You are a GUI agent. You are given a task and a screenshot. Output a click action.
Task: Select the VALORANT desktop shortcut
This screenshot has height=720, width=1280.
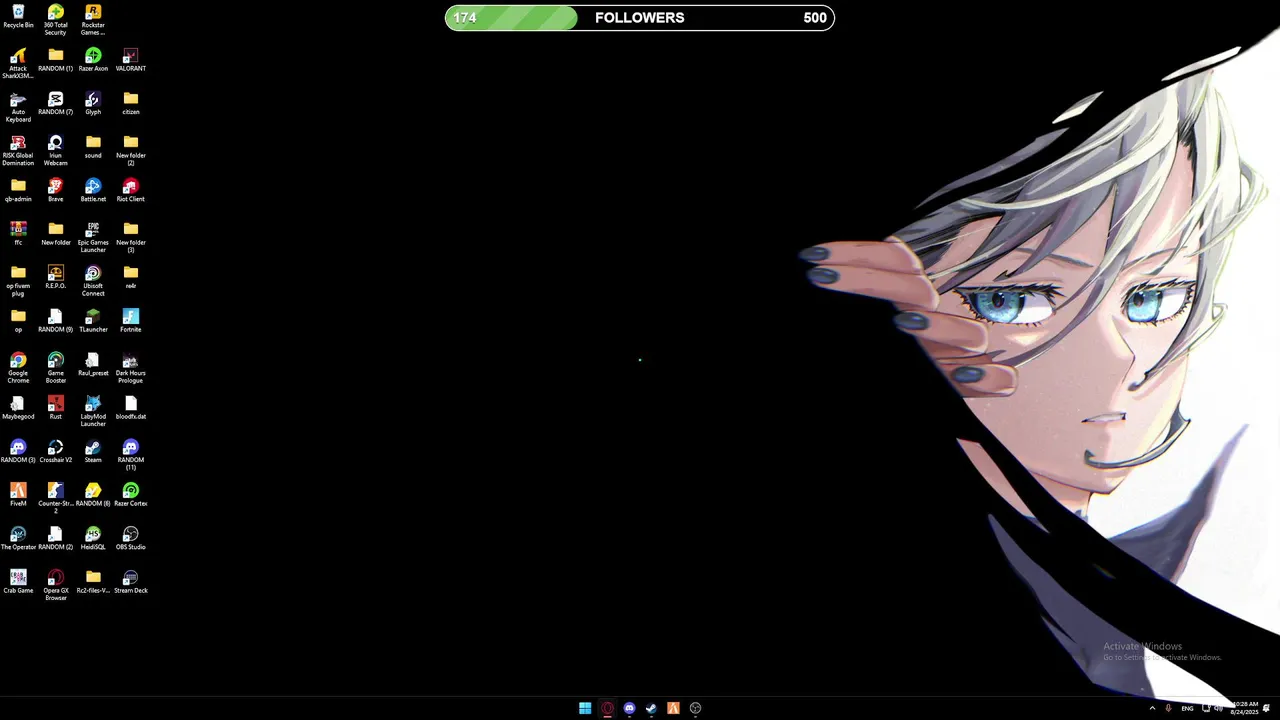pyautogui.click(x=130, y=60)
